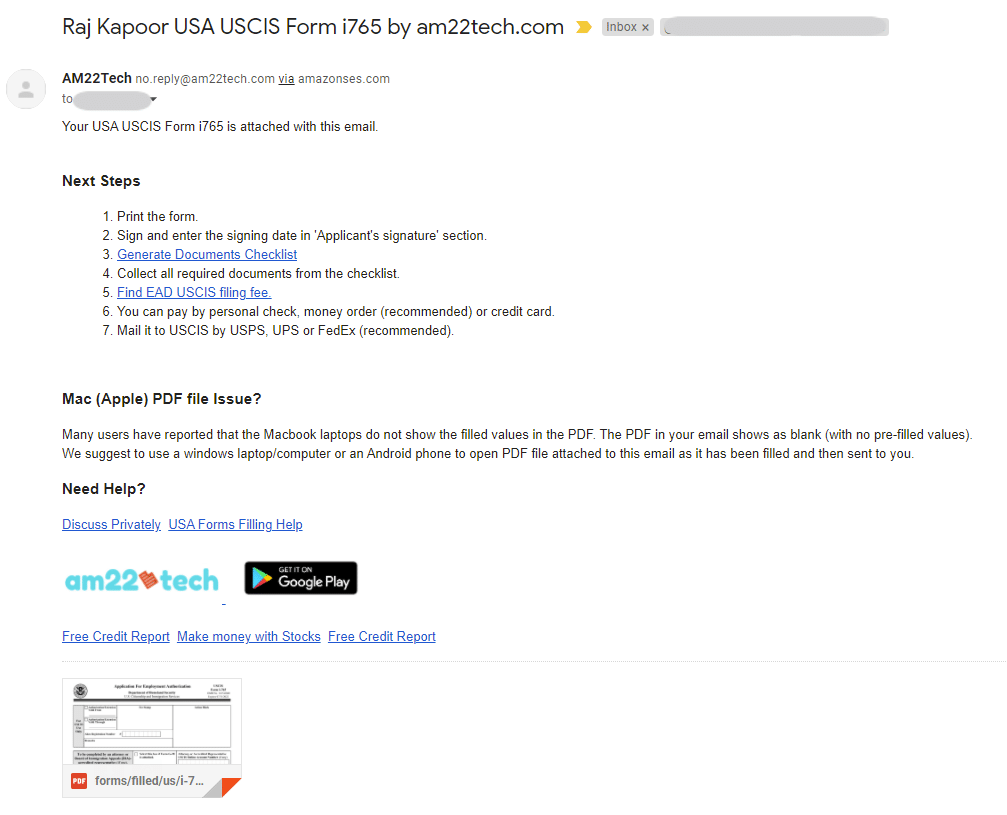Open USA Forms Filling Help
The image size is (1007, 815).
coord(235,524)
